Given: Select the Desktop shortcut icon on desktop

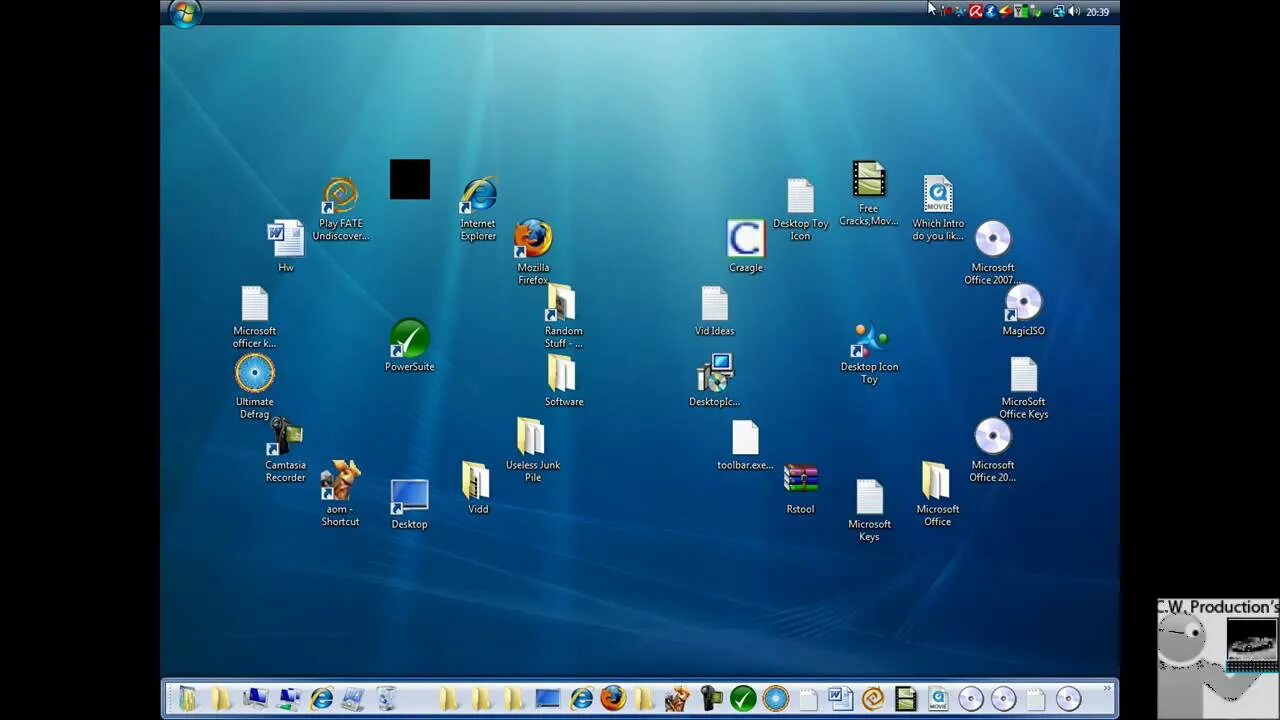Looking at the screenshot, I should [409, 505].
